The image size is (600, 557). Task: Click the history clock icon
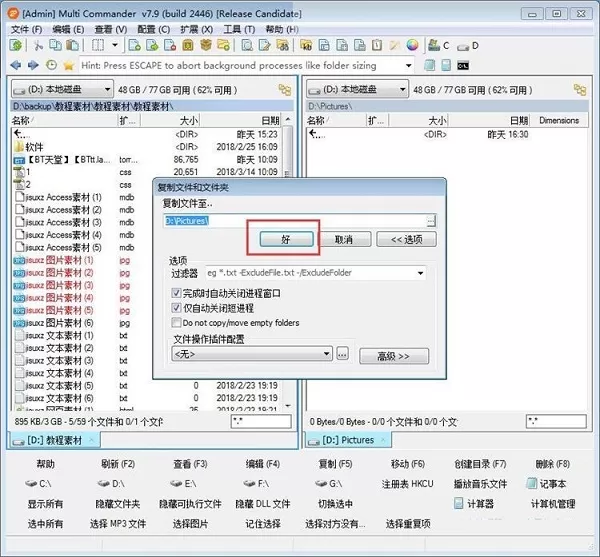coord(51,65)
